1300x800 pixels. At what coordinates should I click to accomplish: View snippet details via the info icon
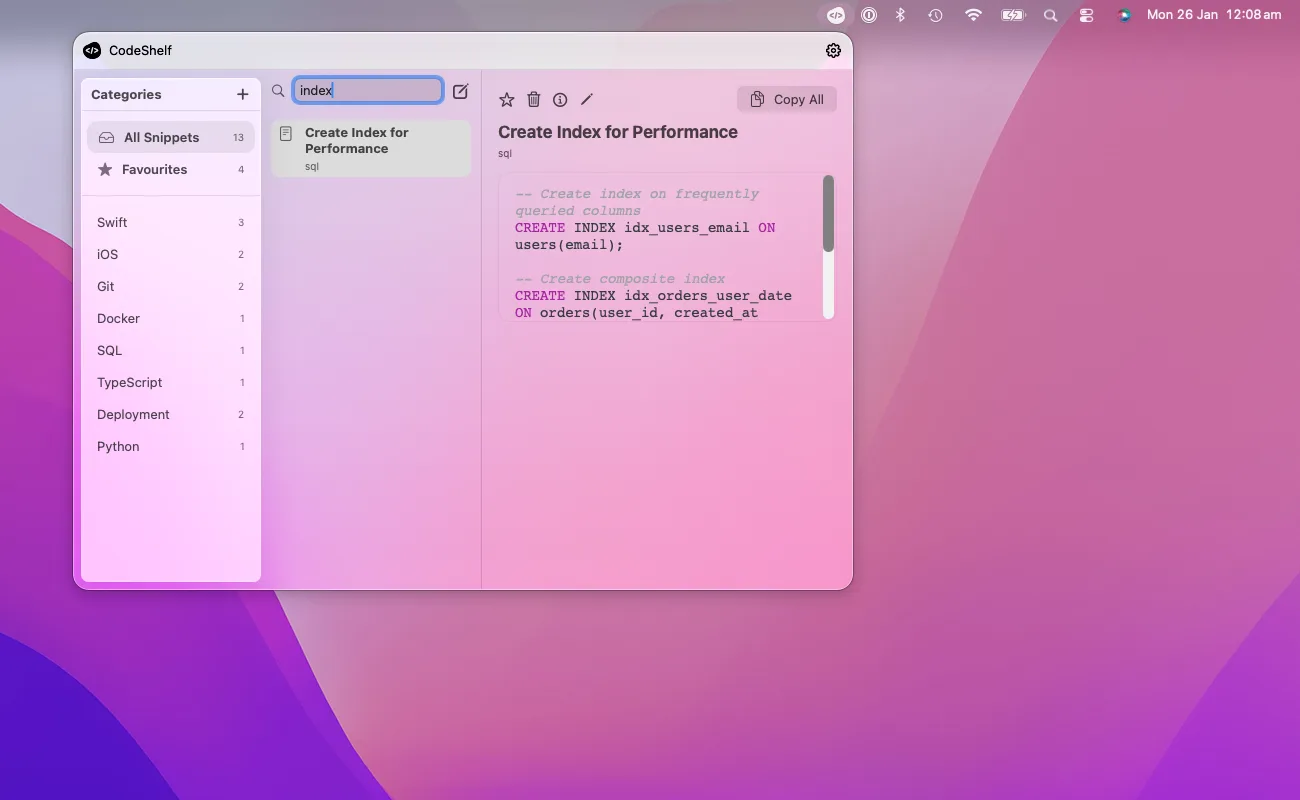(560, 99)
